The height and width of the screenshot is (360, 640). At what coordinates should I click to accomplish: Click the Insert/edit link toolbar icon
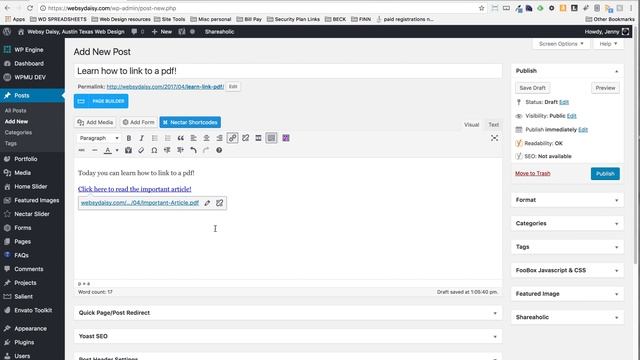click(x=233, y=138)
